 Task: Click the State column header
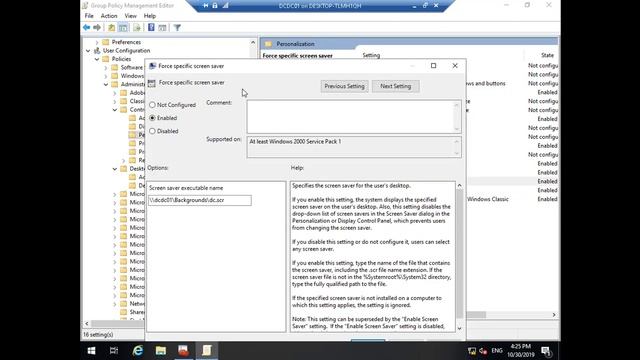click(x=547, y=55)
